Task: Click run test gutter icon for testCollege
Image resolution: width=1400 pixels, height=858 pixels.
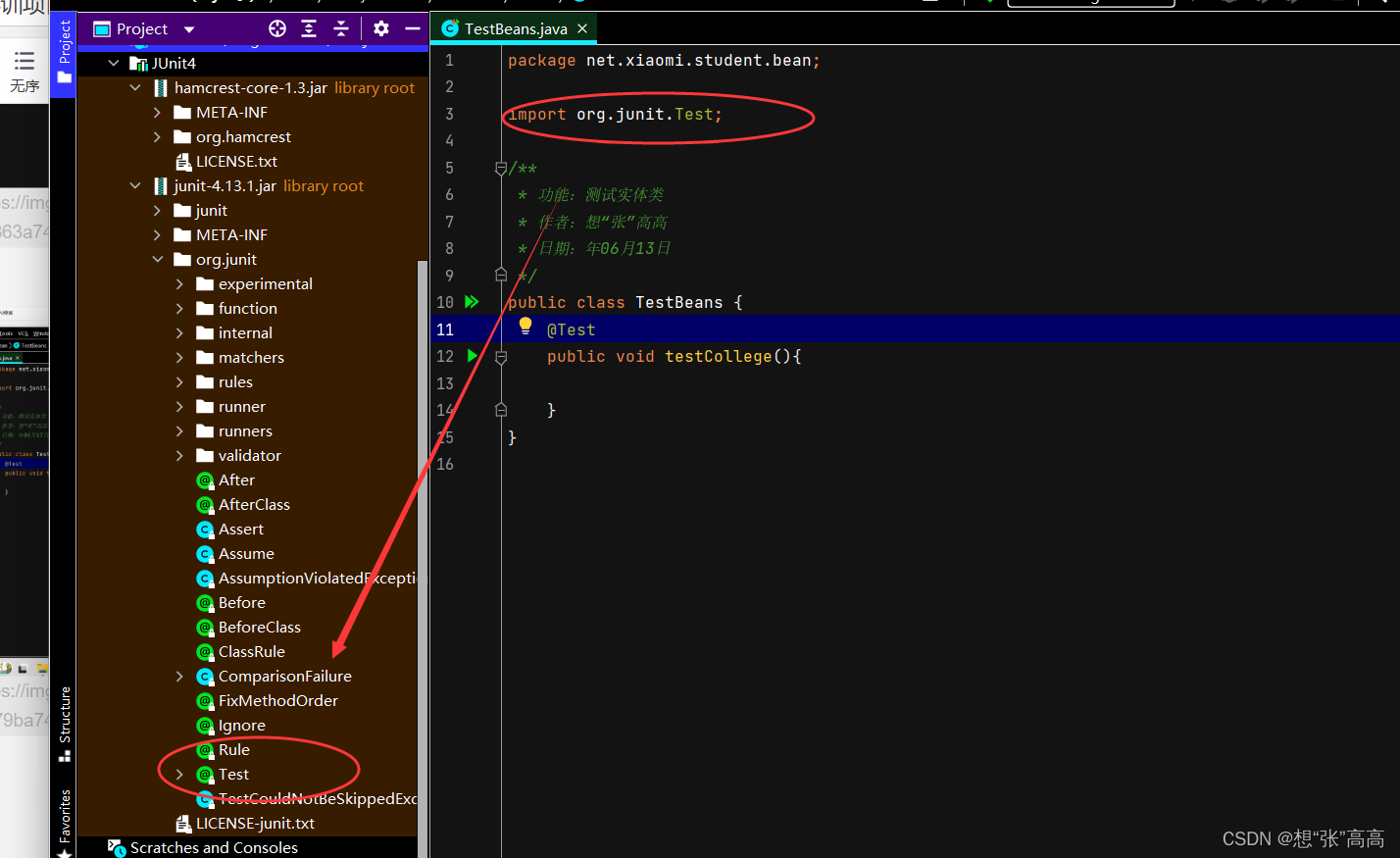Action: point(473,356)
